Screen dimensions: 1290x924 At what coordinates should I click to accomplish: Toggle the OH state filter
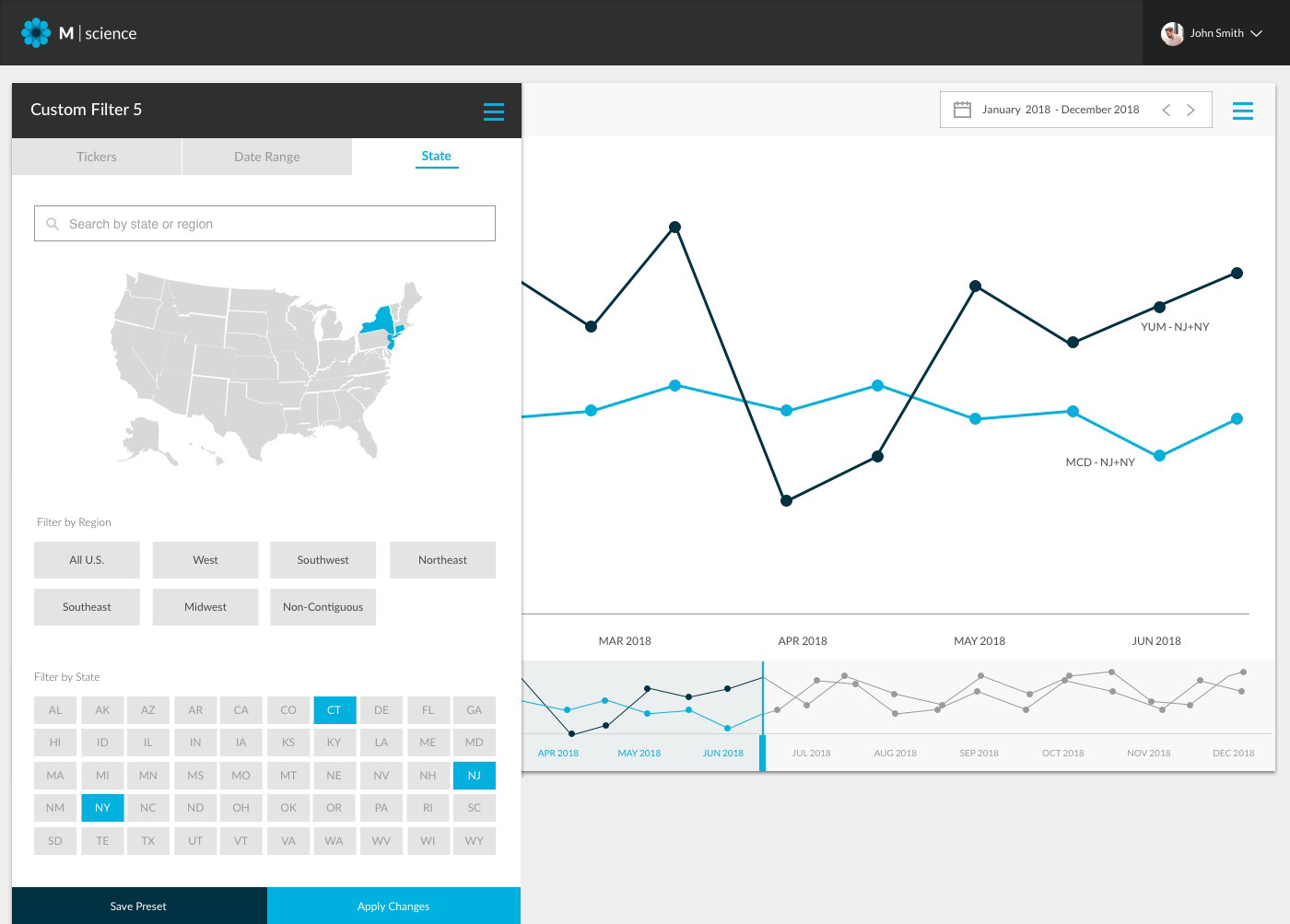241,808
